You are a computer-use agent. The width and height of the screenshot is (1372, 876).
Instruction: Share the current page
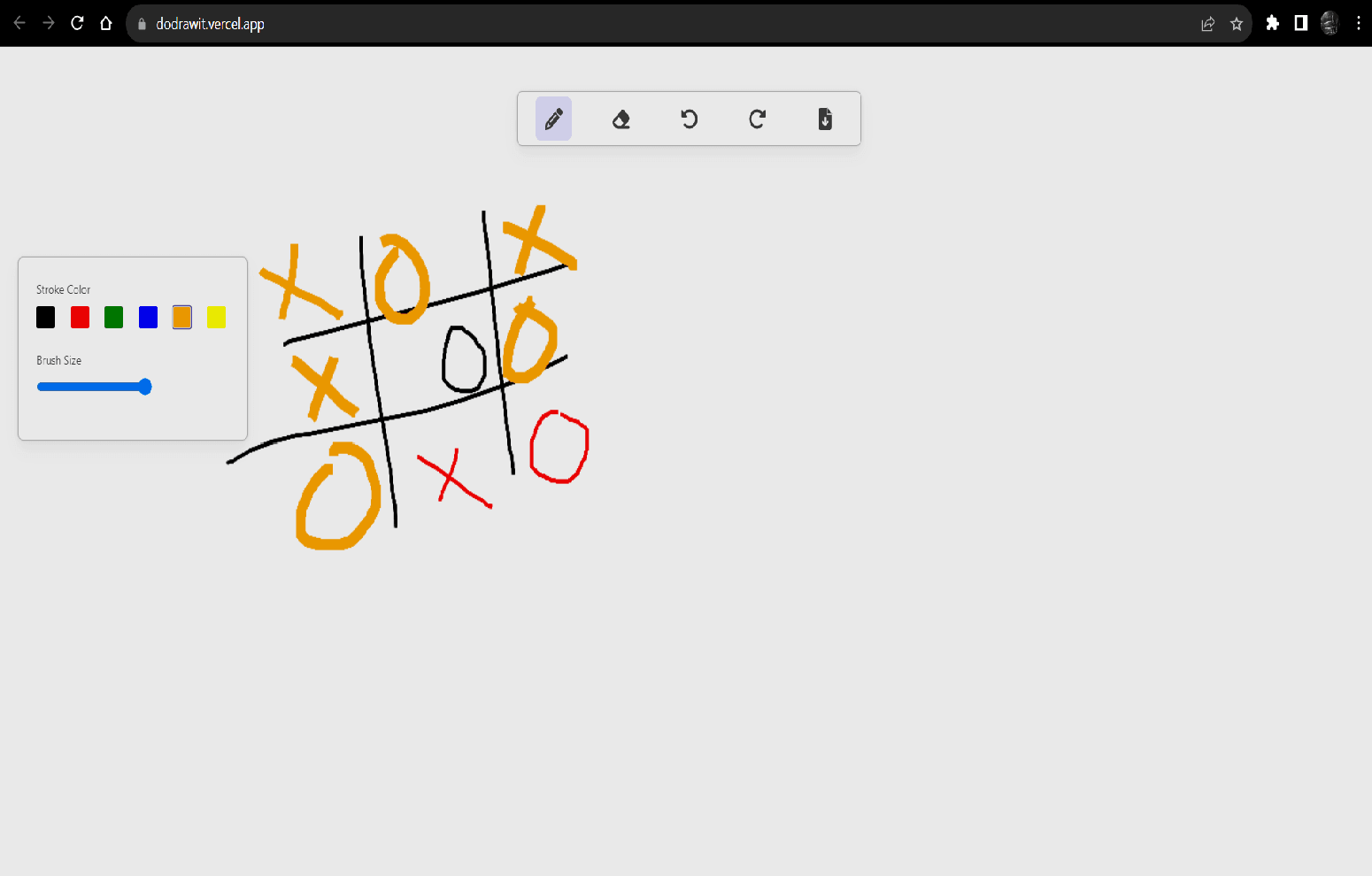coord(1207,24)
